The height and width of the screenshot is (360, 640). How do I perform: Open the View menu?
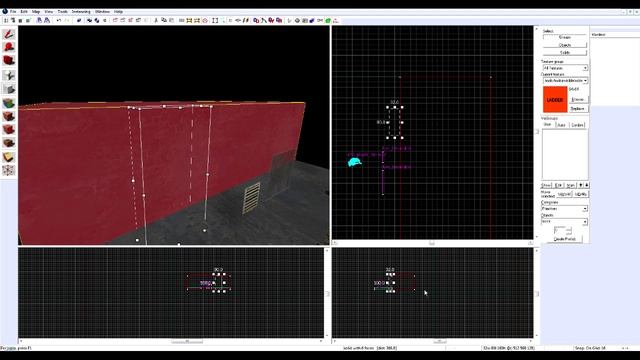click(49, 11)
